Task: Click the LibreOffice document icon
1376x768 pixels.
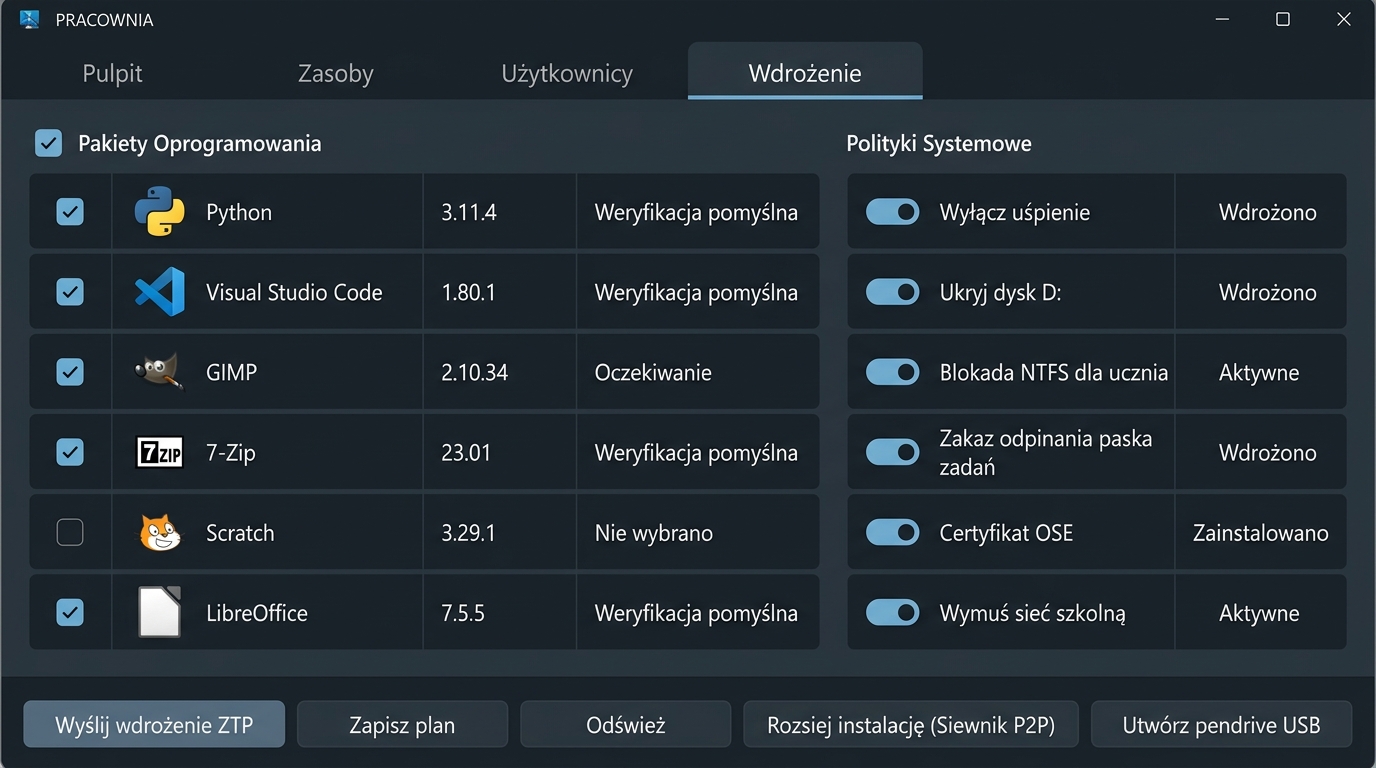Action: [160, 612]
